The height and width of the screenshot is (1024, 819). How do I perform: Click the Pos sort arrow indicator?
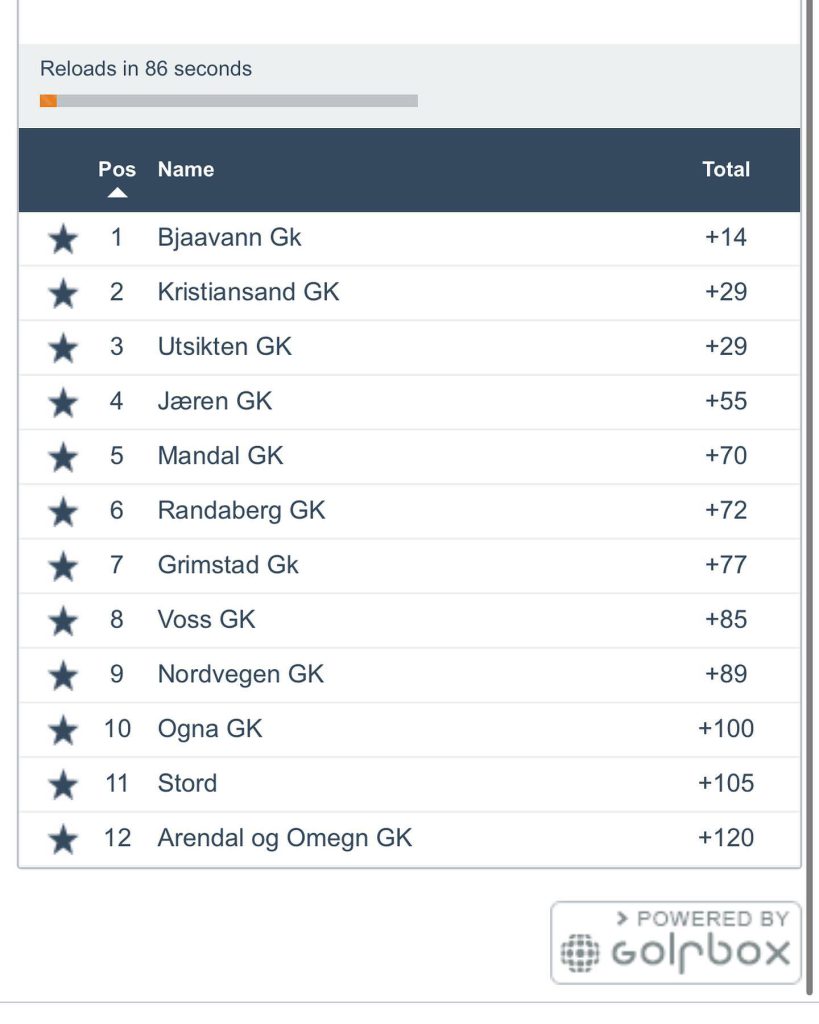117,193
